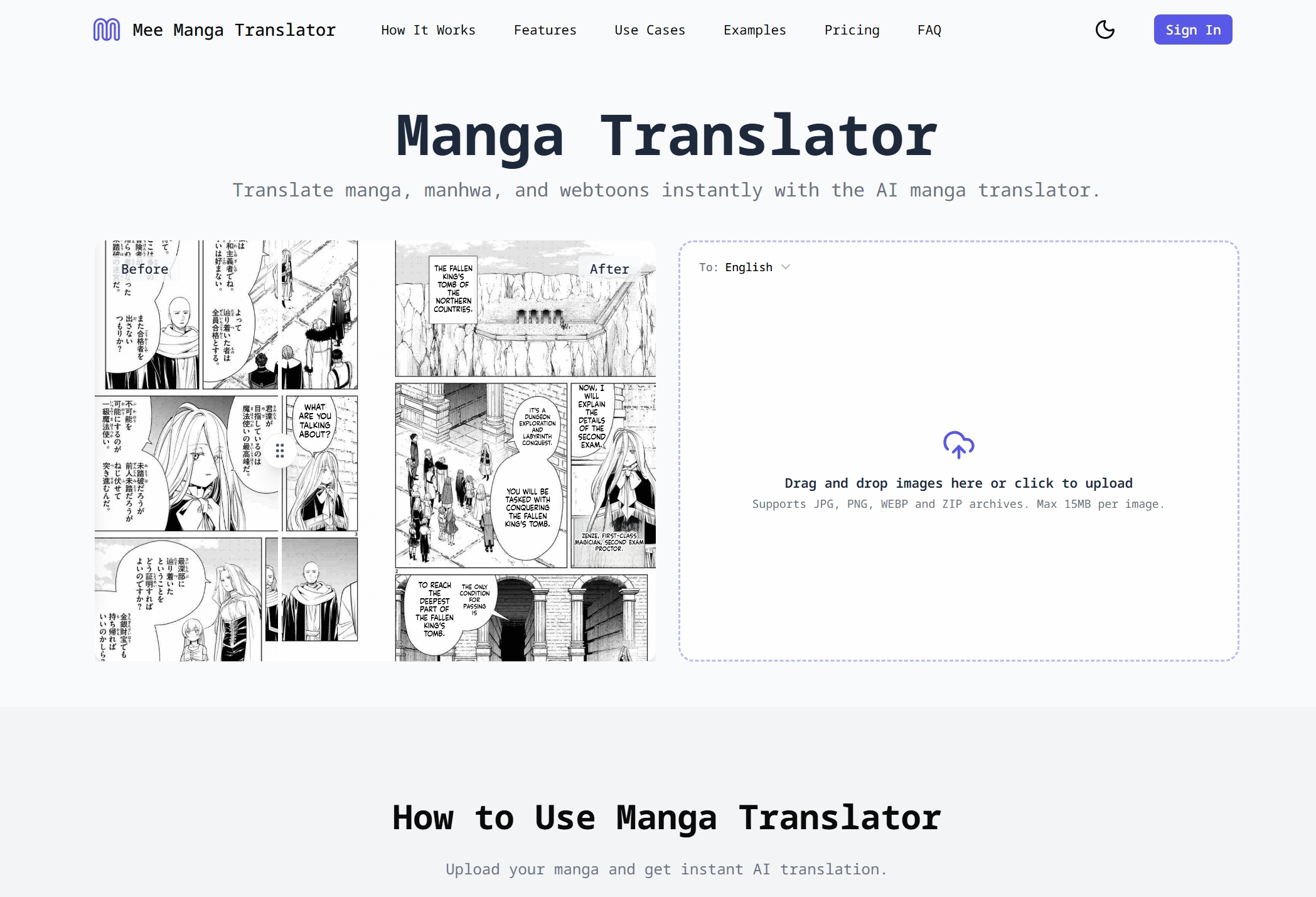
Task: View the Examples section
Action: point(754,30)
